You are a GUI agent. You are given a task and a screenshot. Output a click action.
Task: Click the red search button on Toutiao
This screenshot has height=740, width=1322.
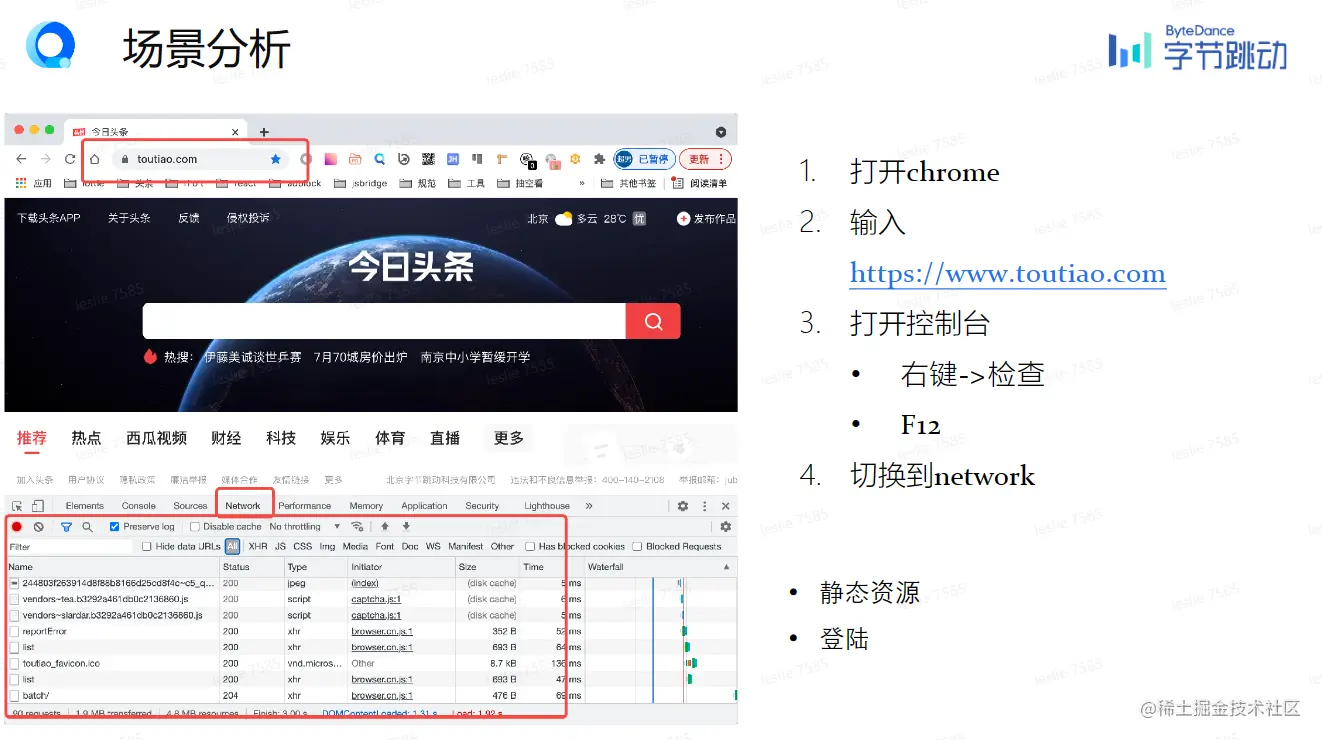pyautogui.click(x=653, y=321)
